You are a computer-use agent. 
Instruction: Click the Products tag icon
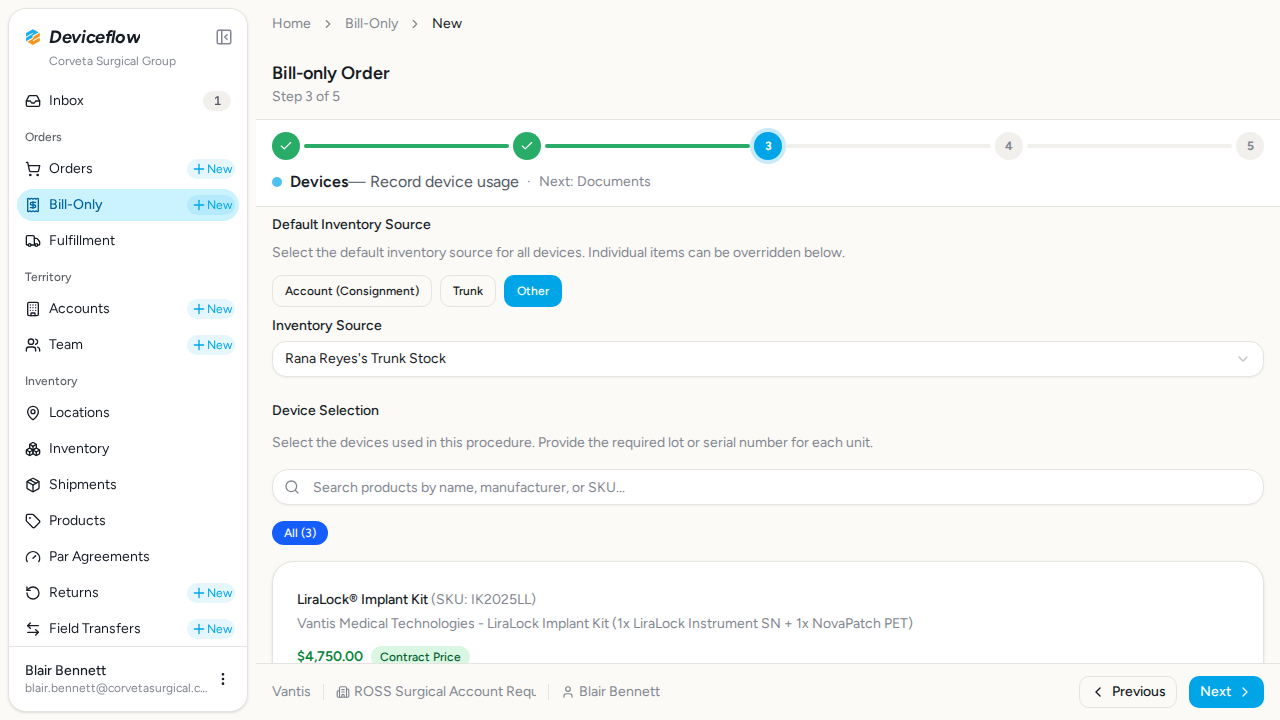[33, 521]
